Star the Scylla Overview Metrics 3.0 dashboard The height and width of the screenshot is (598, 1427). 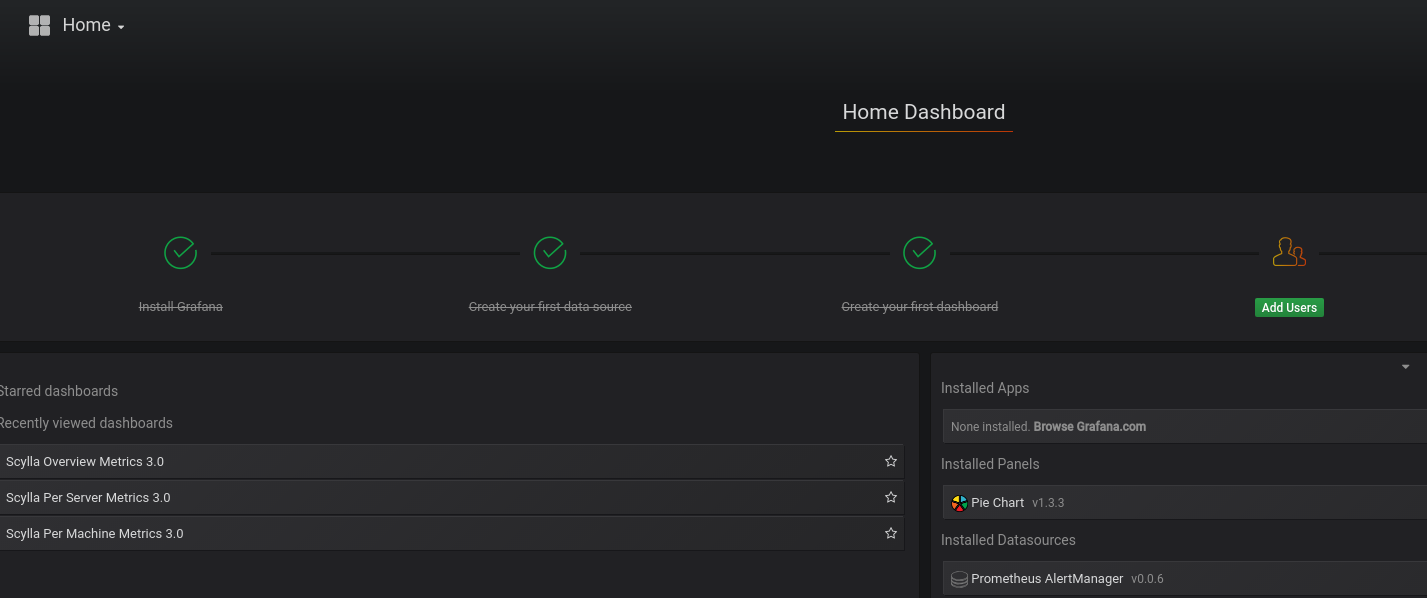[x=890, y=461]
